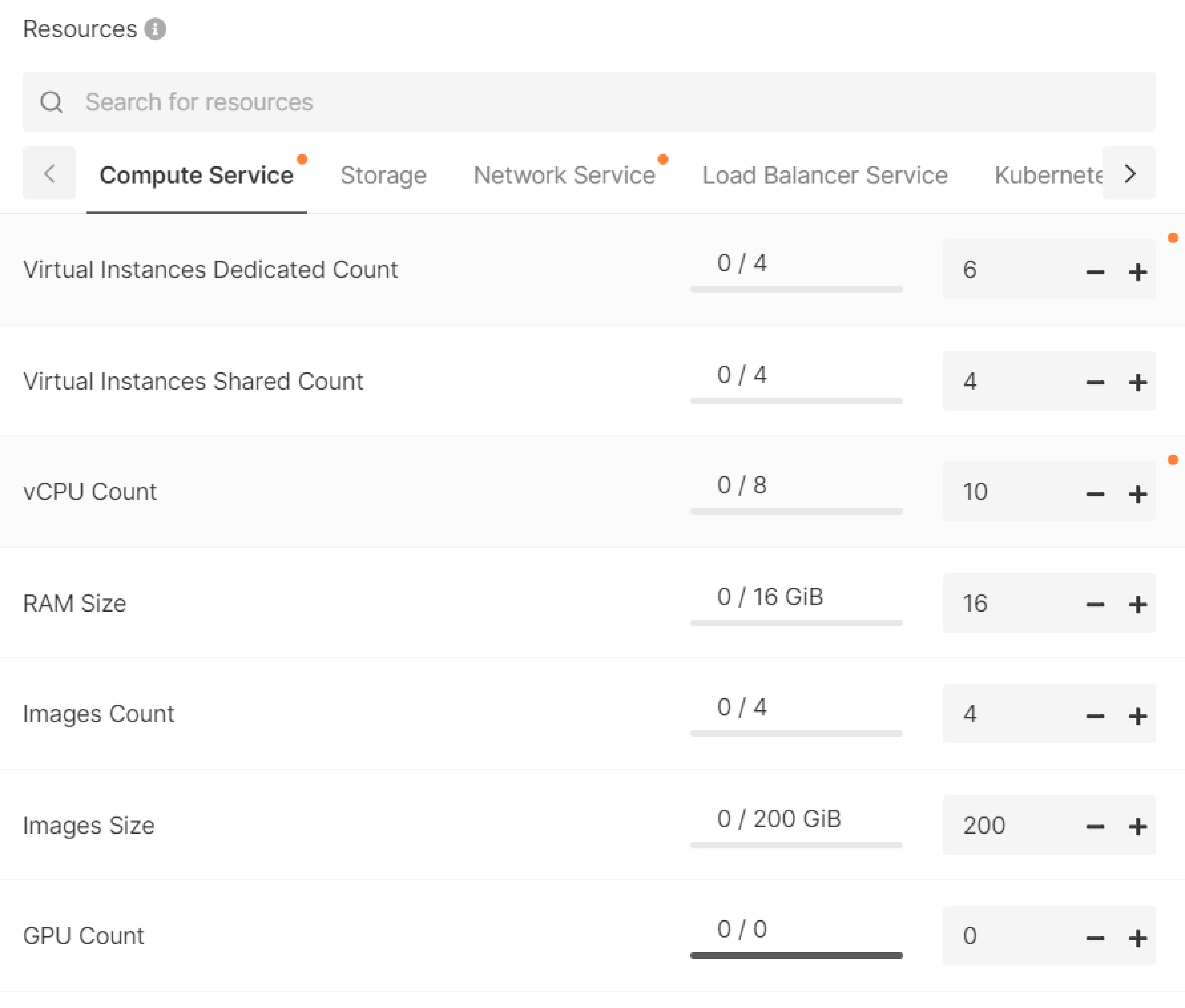The height and width of the screenshot is (1008, 1185).
Task: Increase the GPU Count value
Action: tap(1137, 938)
